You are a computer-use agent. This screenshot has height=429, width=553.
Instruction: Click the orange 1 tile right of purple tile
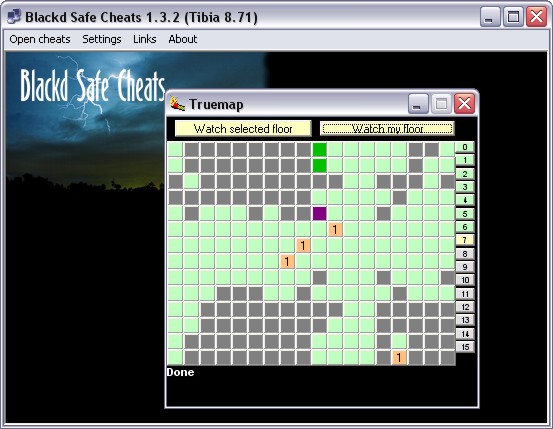(335, 230)
